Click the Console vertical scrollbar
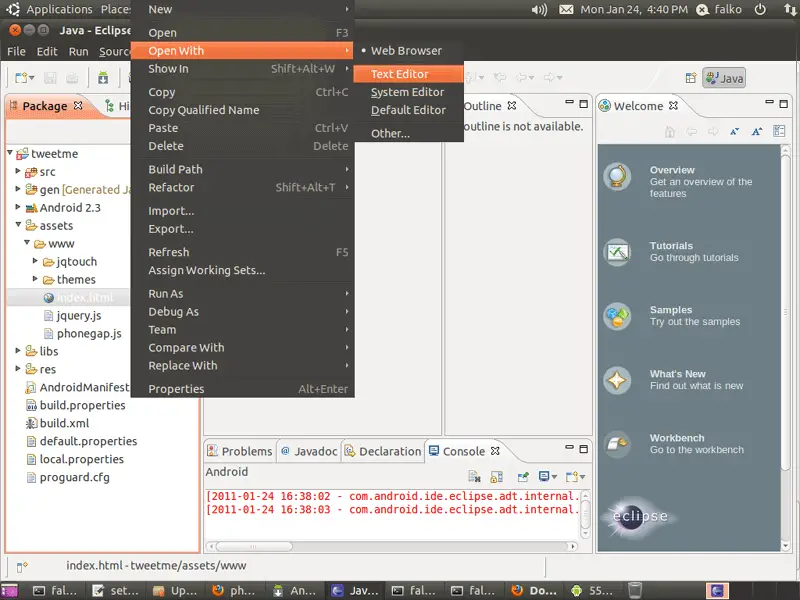The width and height of the screenshot is (800, 600). [585, 514]
